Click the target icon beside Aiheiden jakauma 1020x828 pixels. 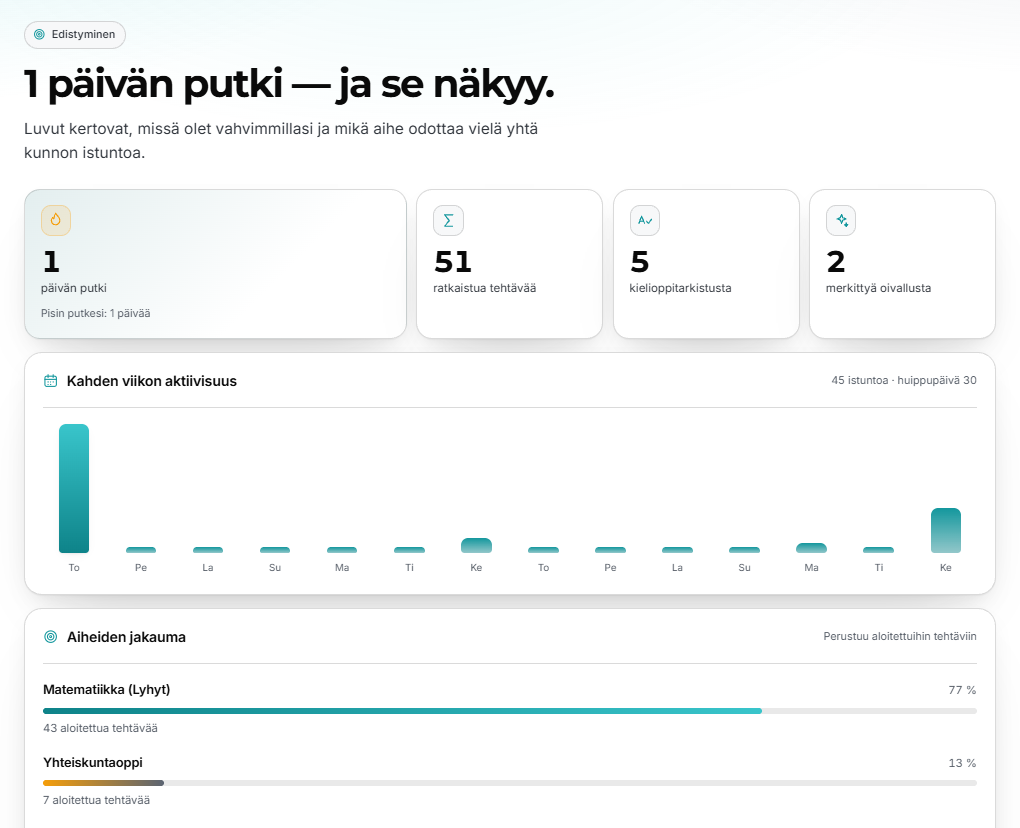[x=50, y=637]
